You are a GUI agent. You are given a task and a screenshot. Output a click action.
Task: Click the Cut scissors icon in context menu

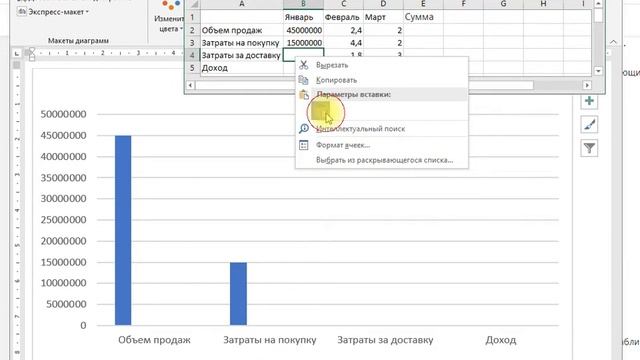tap(304, 65)
